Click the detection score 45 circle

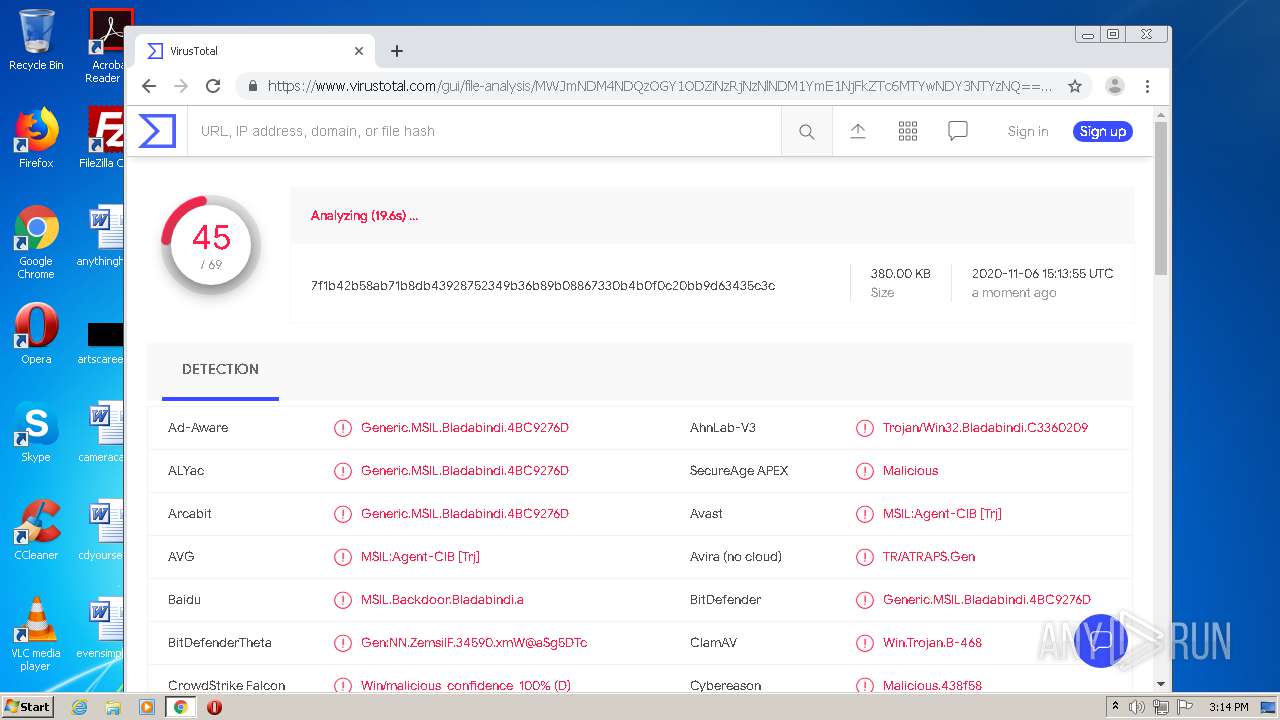tap(211, 245)
